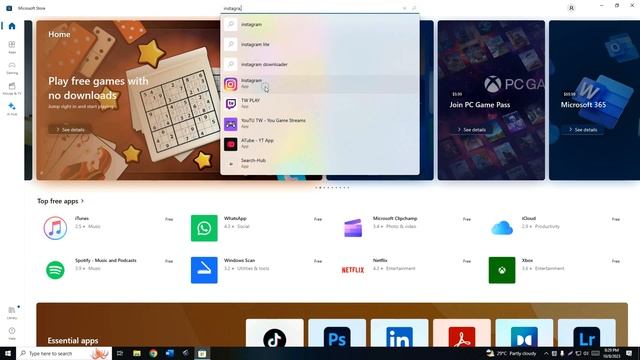Viewport: 640px width, 360px height.
Task: Click the purple TW PLAY icon
Action: (x=231, y=104)
